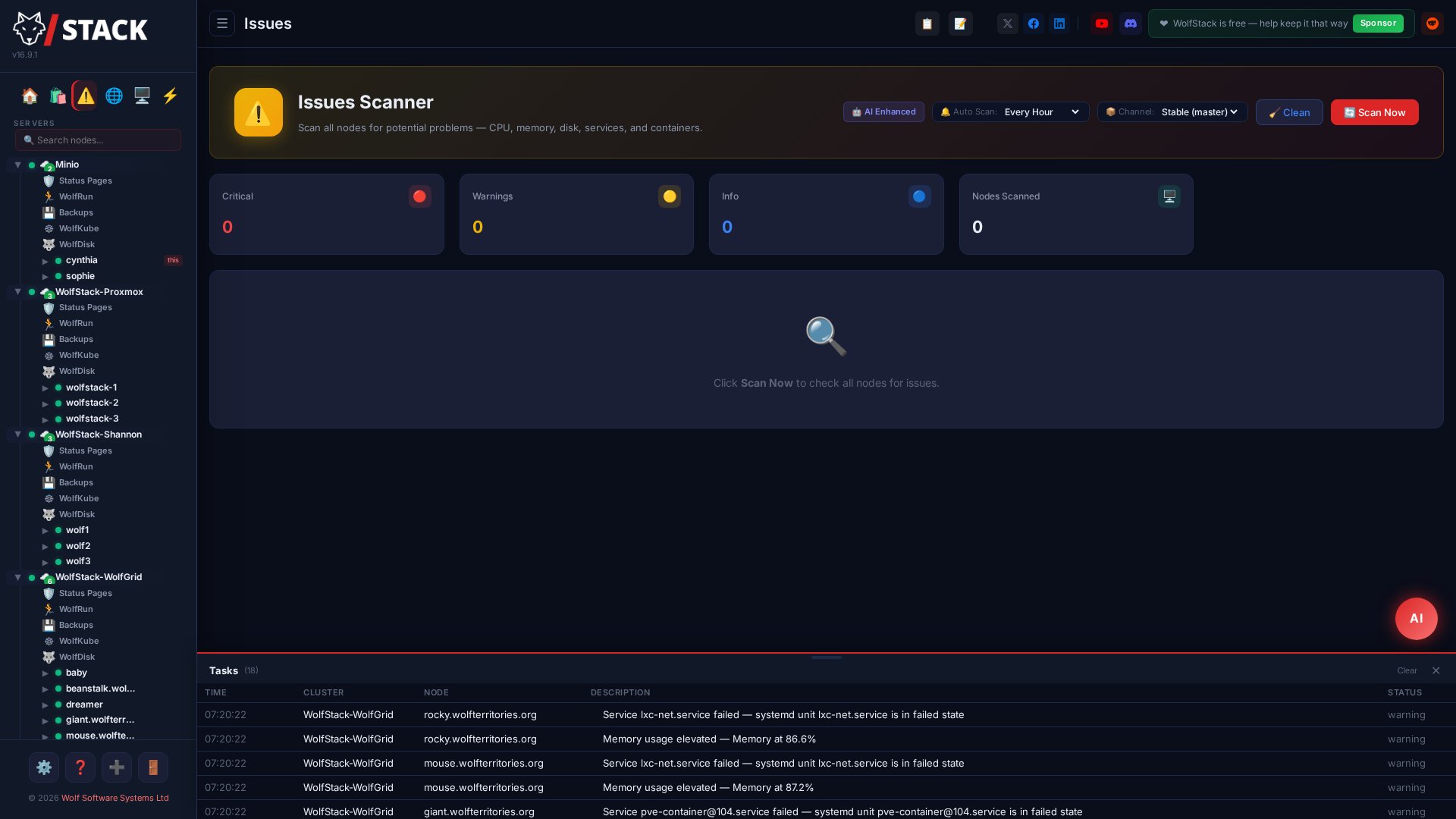Open the Discord server icon
This screenshot has height=819, width=1456.
(x=1131, y=24)
